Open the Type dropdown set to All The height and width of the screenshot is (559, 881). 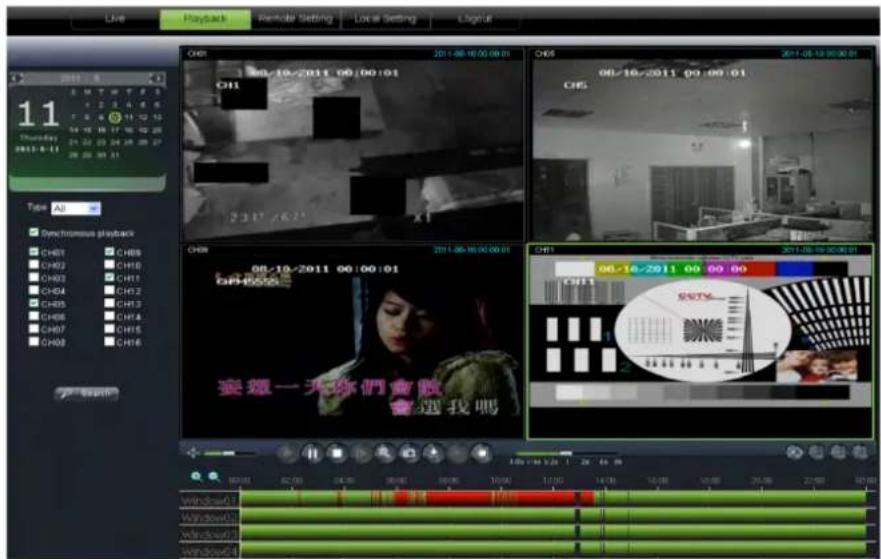(76, 208)
